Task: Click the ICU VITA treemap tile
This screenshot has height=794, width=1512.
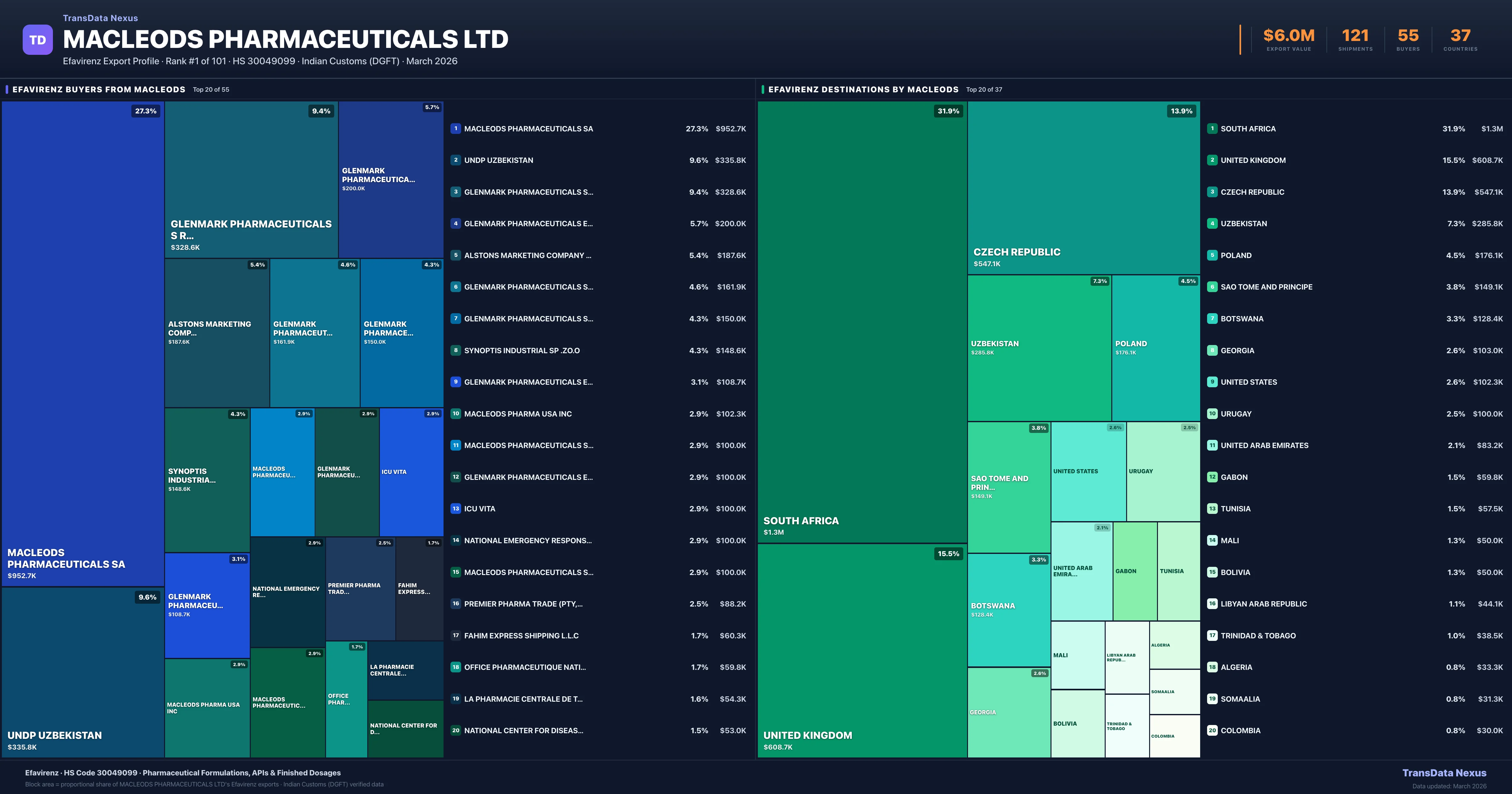Action: 411,472
